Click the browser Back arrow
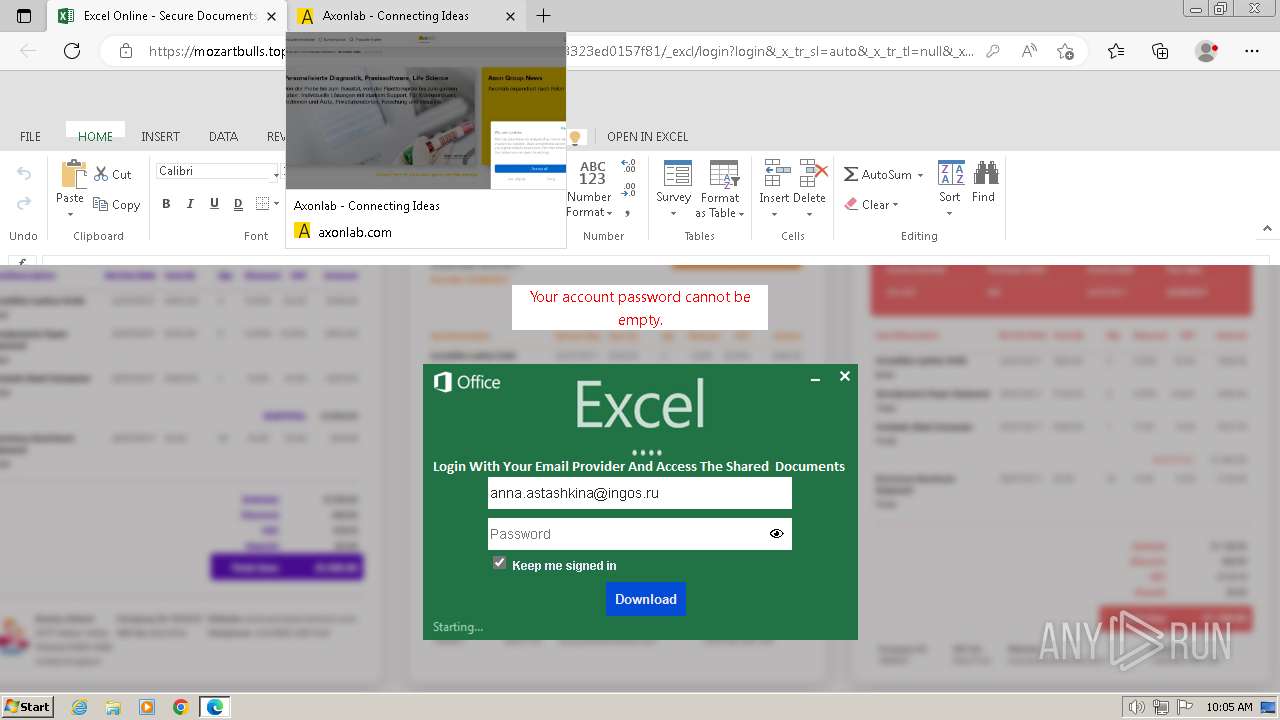1280x720 pixels. pyautogui.click(x=28, y=51)
